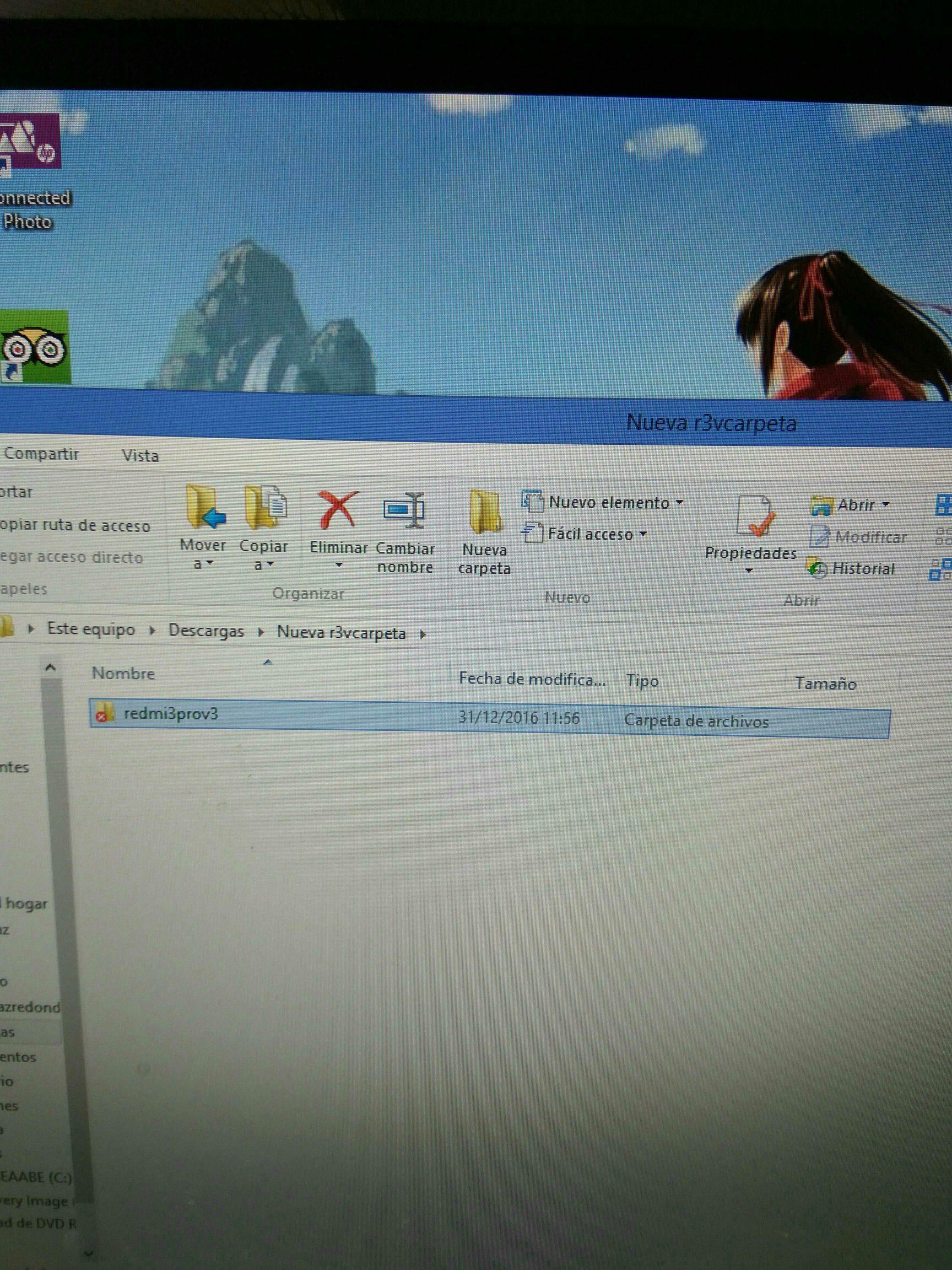Expand the arrow after Descargas in the breadcrumb

tap(261, 632)
